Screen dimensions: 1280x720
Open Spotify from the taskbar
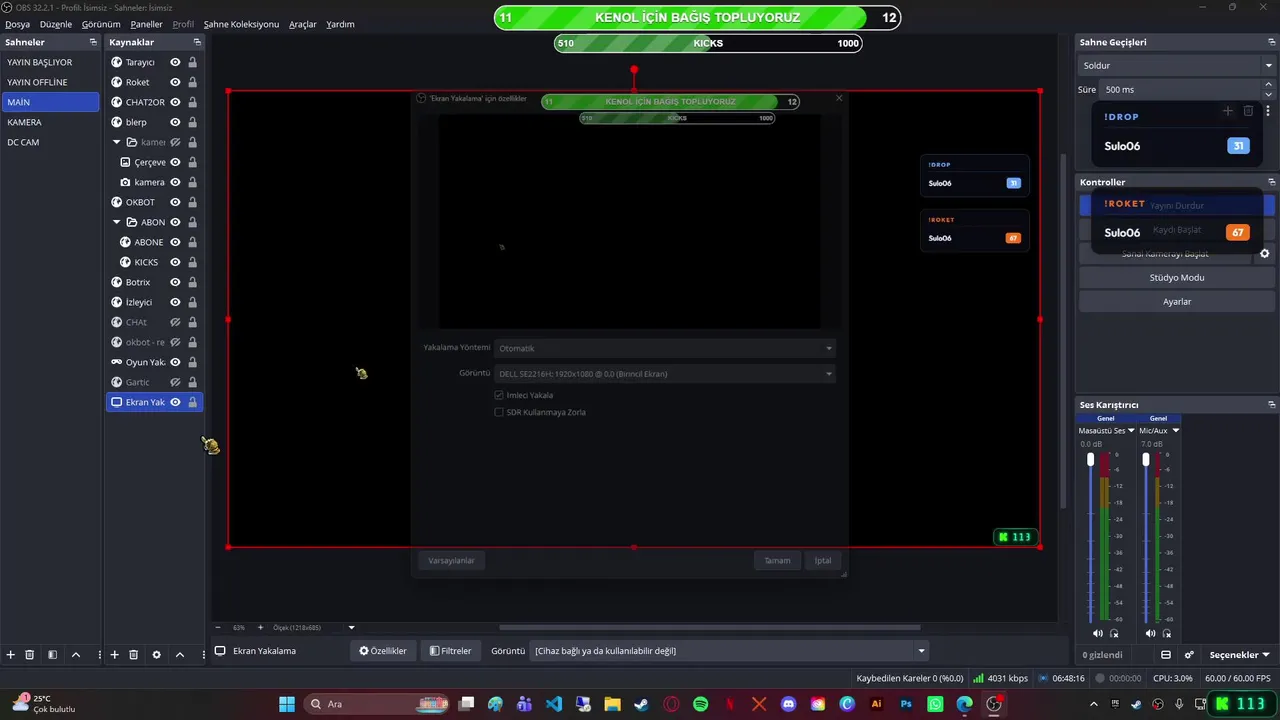700,704
